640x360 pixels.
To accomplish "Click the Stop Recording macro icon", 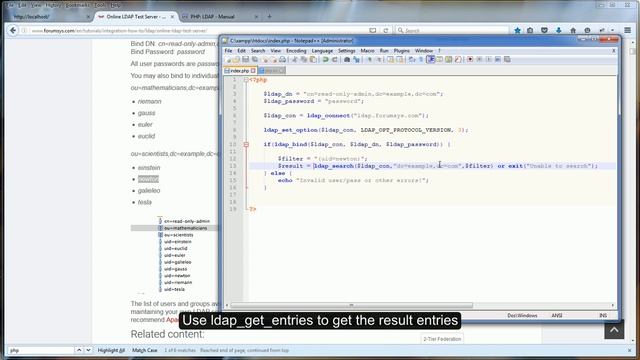I will pos(479,60).
